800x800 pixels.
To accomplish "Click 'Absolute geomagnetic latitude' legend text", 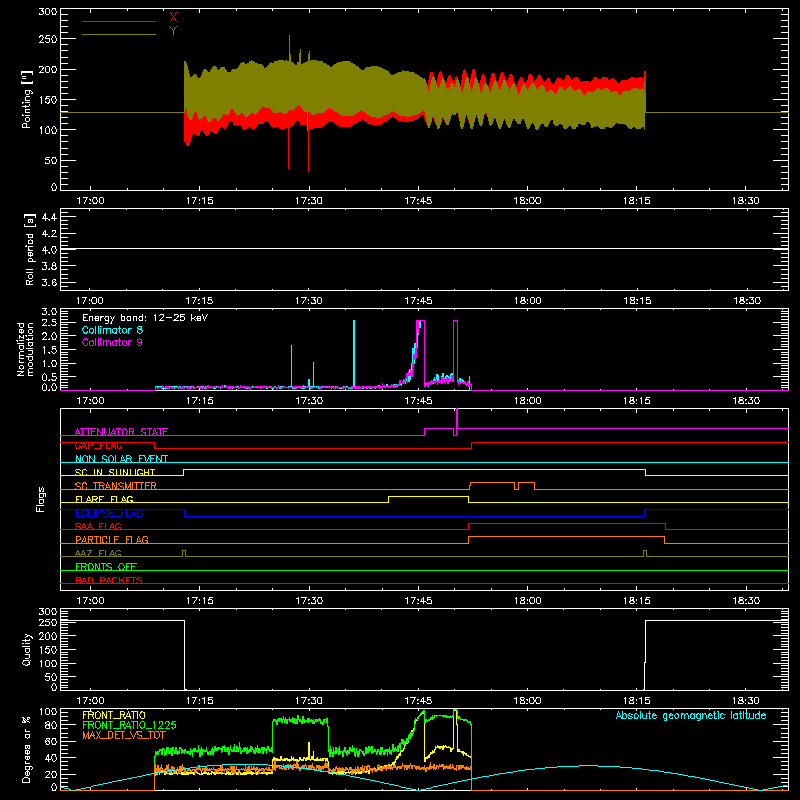I will tap(691, 715).
